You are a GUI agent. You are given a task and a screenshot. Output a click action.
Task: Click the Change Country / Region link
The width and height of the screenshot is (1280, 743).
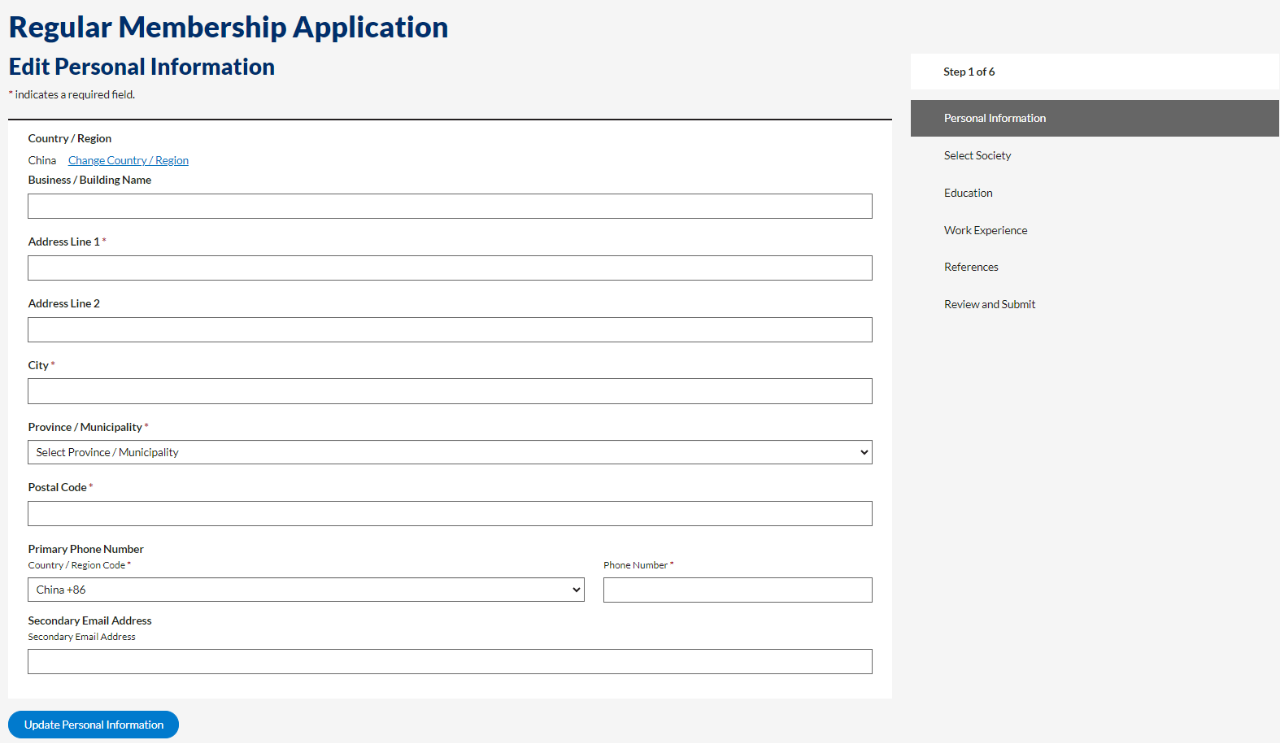pos(128,160)
